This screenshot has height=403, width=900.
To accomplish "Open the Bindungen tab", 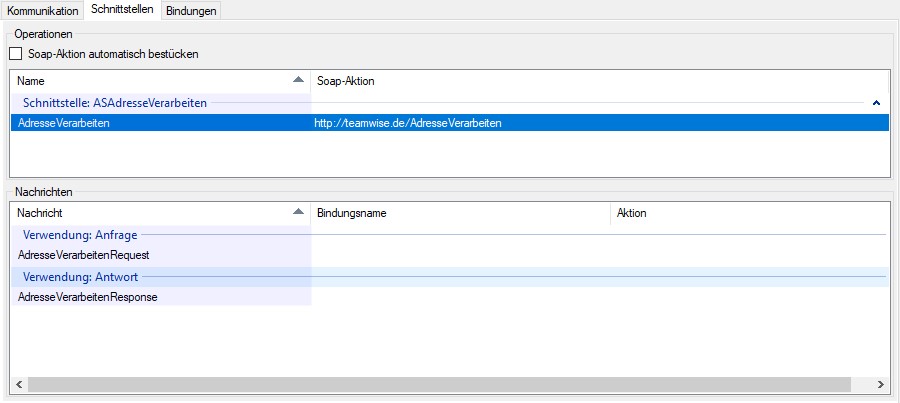I will pos(190,10).
